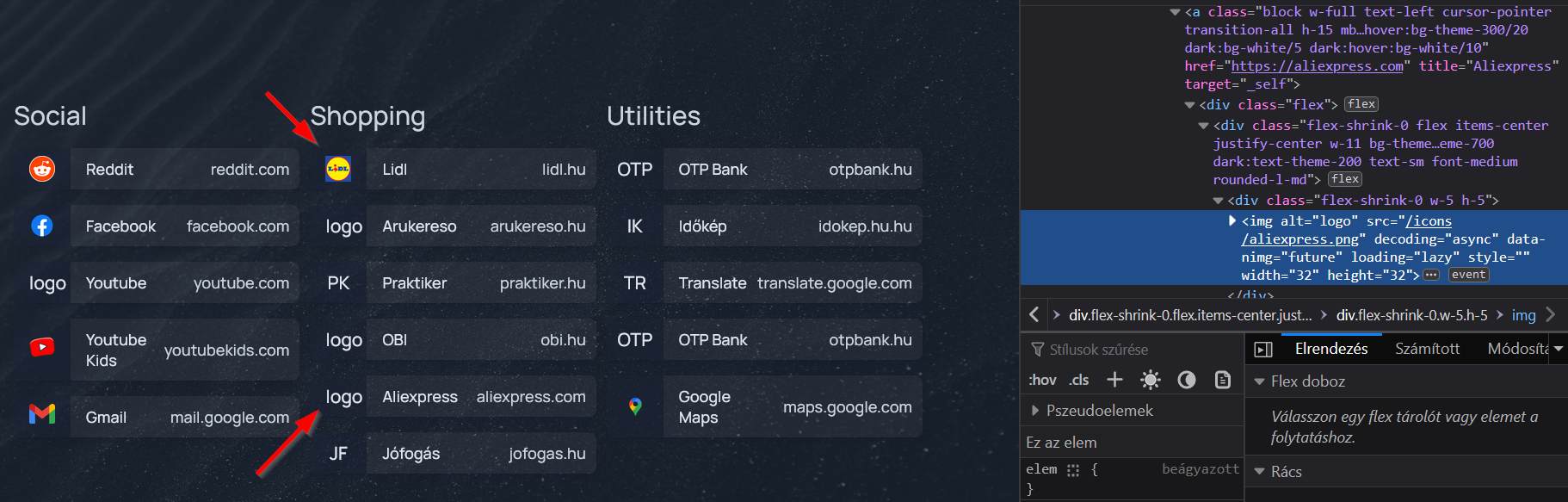Click the Facebook icon next to facebook.com
This screenshot has width=1568, height=502.
[x=40, y=226]
